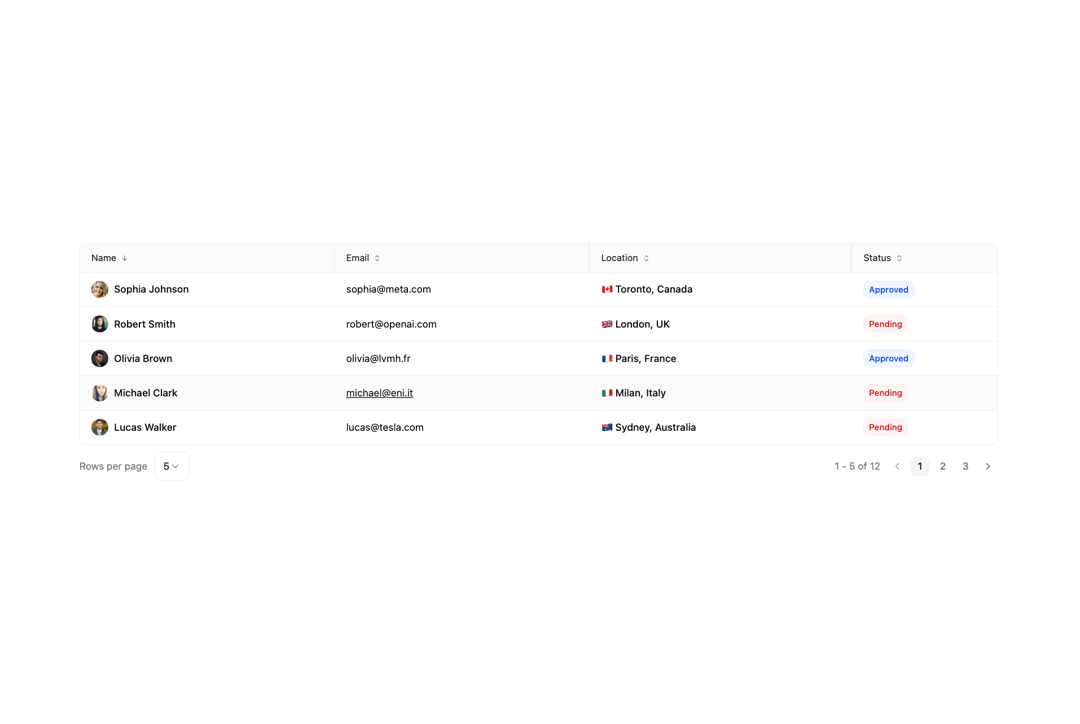1080x724 pixels.
Task: Click the Email column sort icon
Action: (377, 258)
